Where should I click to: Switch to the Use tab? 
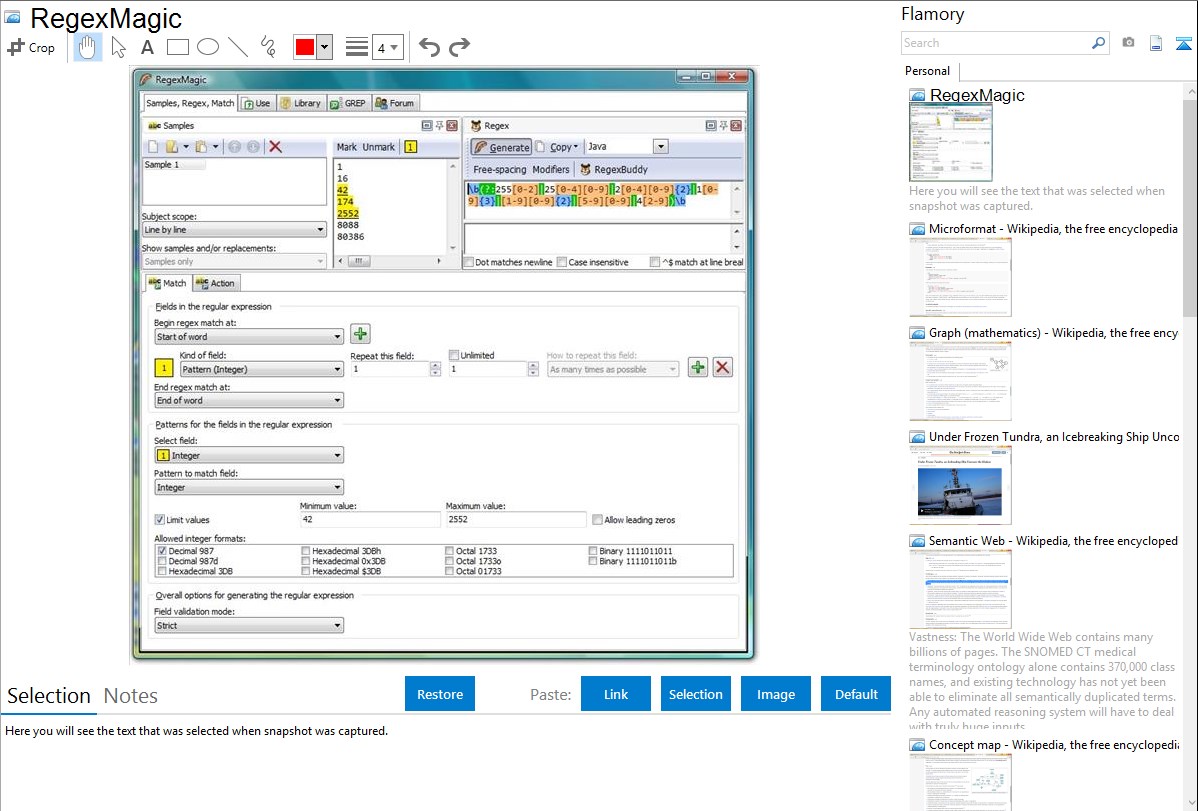coord(257,103)
